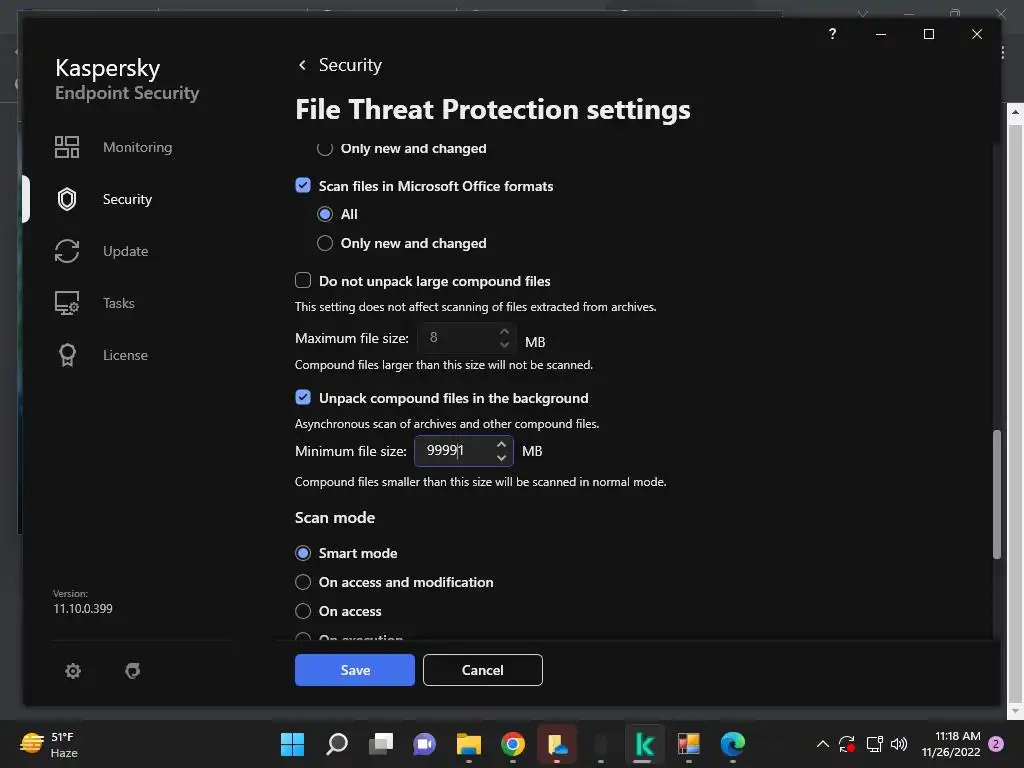Click the Minimum file size input field
This screenshot has width=1024, height=768.
point(464,451)
